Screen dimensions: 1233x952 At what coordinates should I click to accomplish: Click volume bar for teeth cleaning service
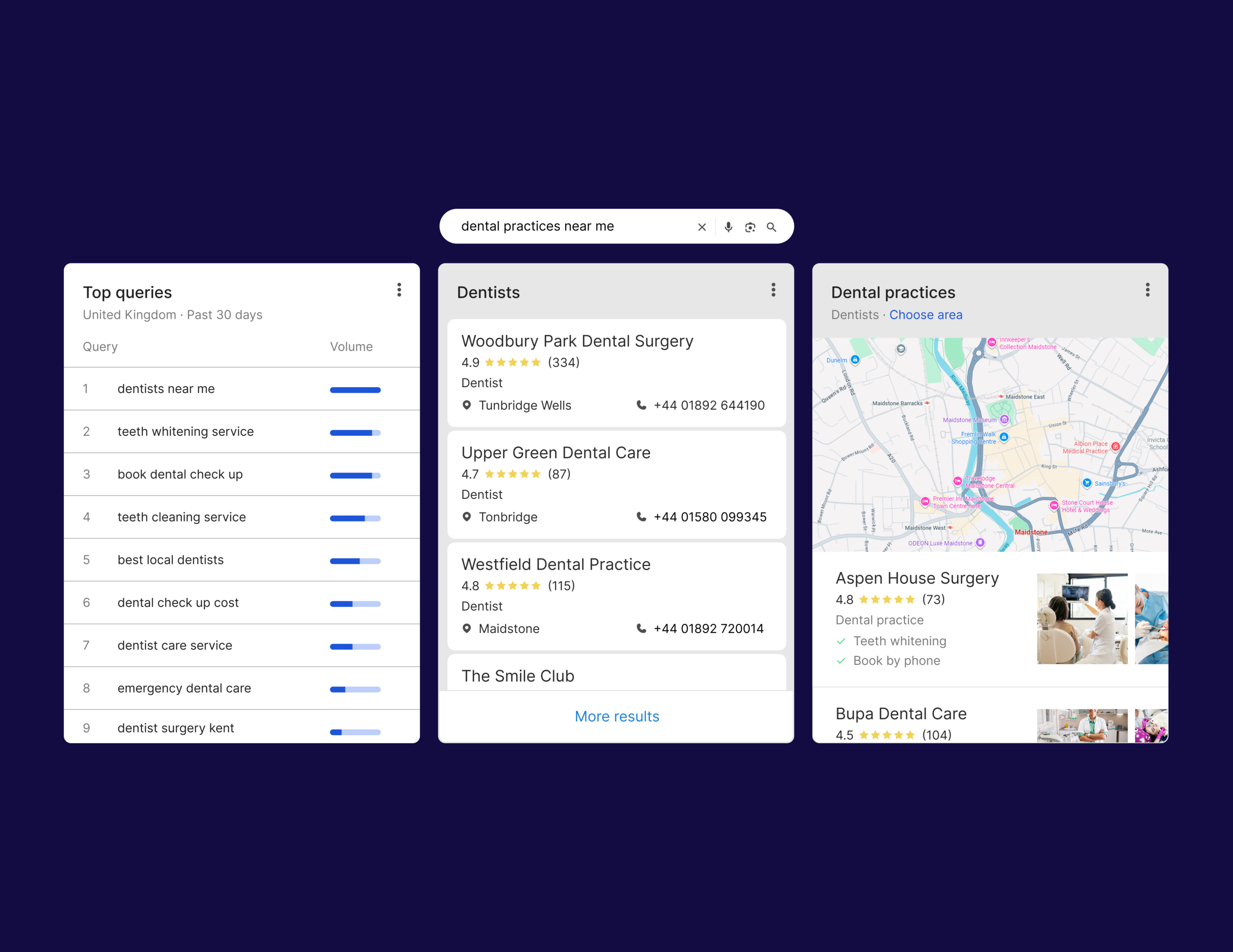point(355,518)
